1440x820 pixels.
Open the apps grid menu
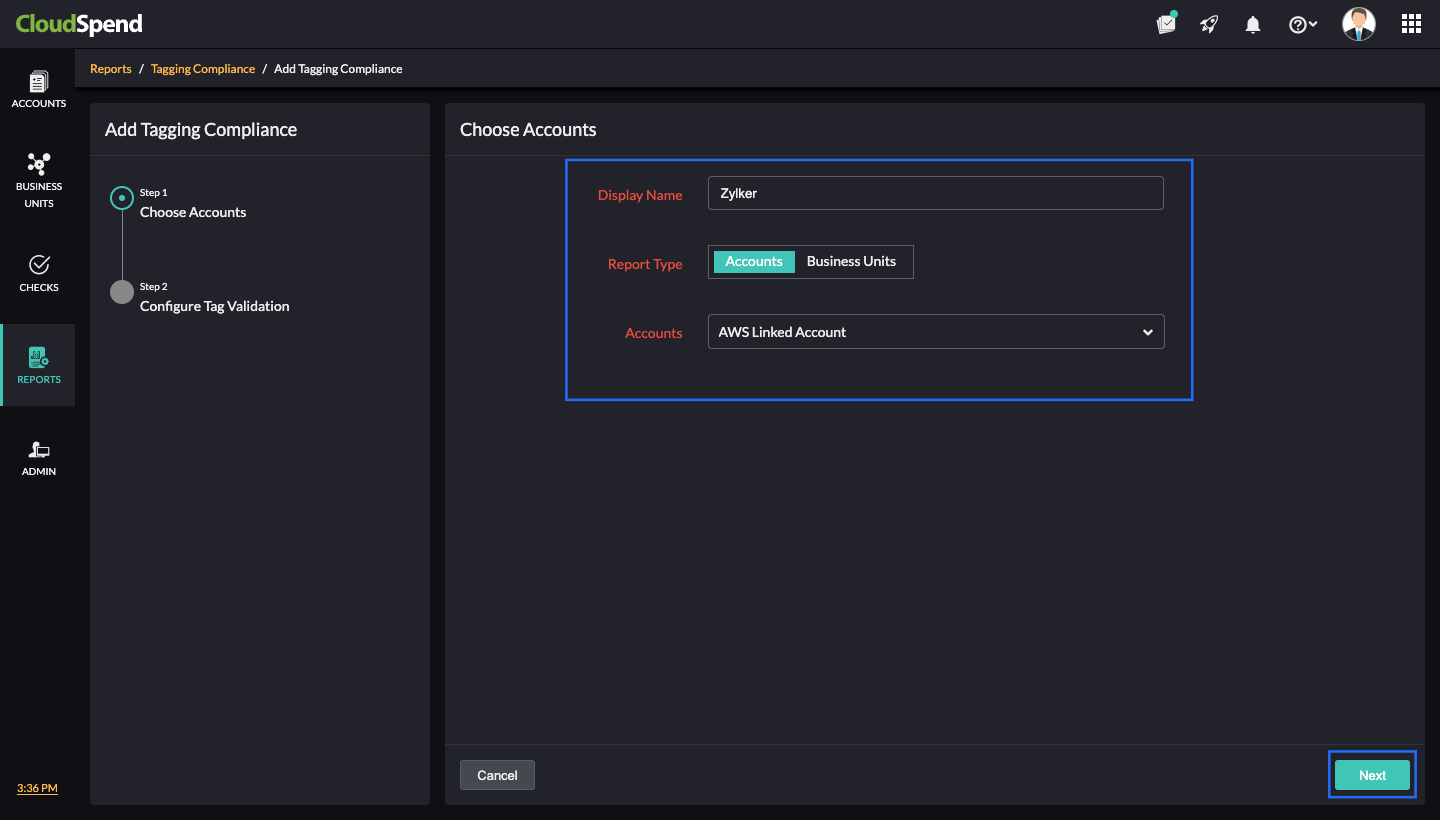tap(1411, 23)
